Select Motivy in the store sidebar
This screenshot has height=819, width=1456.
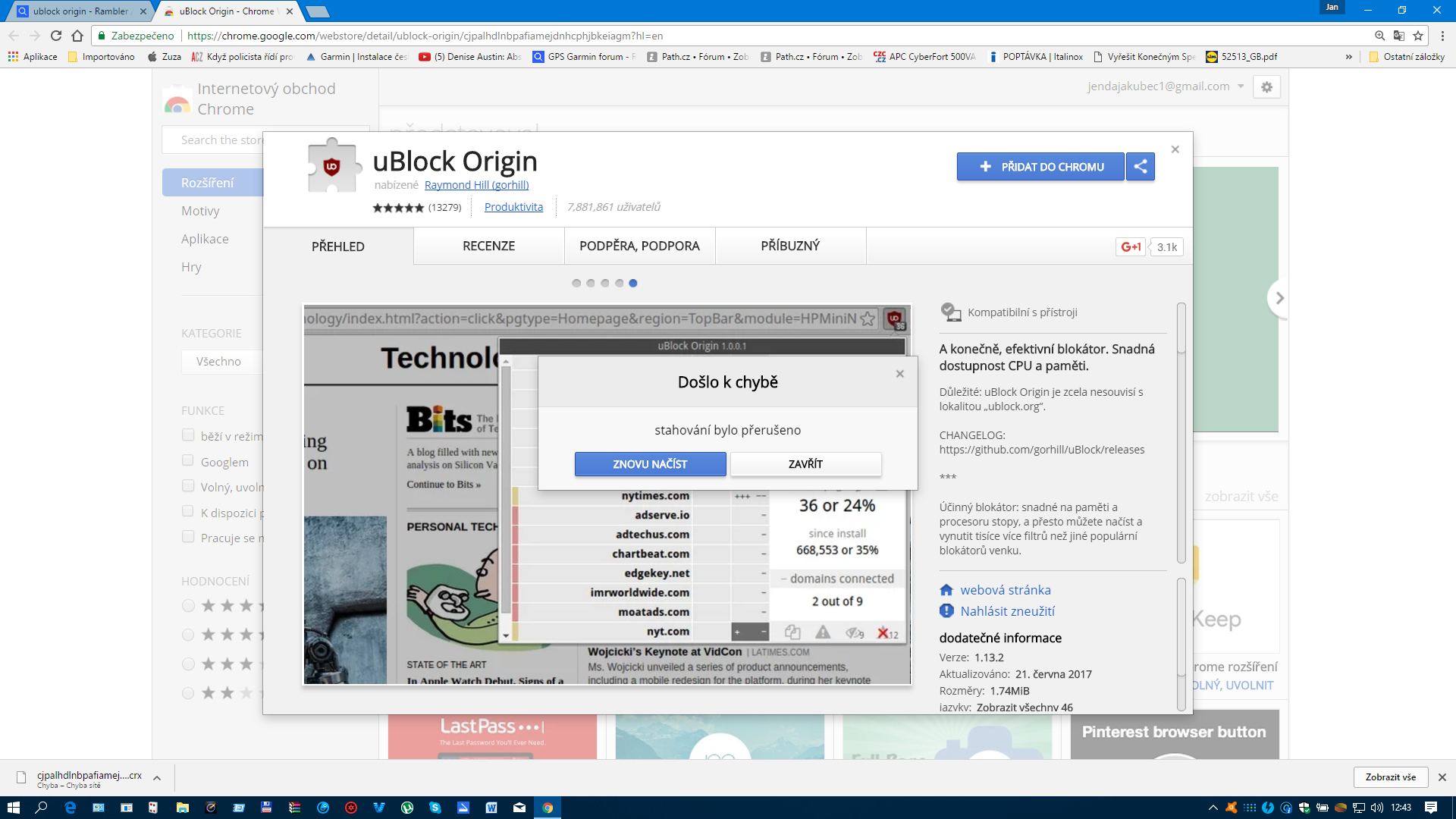click(200, 211)
